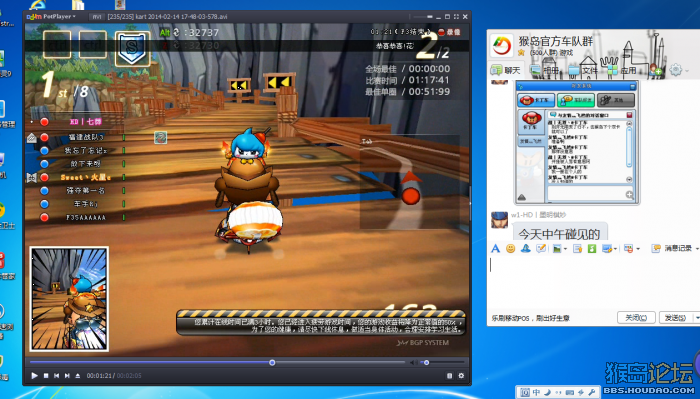Click the eject/open file button

pos(78,376)
